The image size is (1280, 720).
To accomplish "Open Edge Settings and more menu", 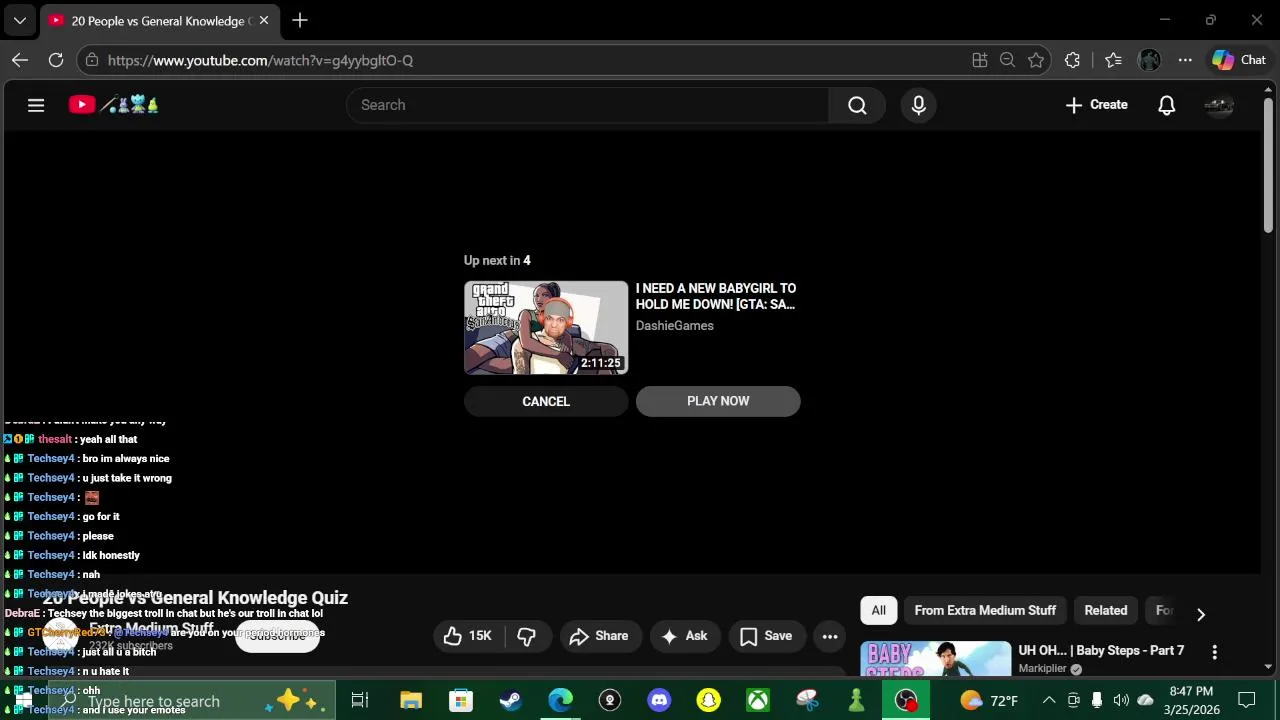I will coord(1185,60).
